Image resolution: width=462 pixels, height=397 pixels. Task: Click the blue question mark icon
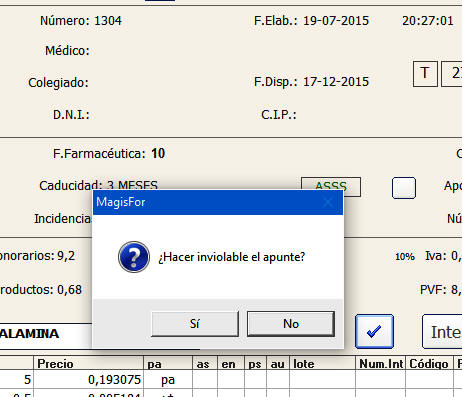tap(134, 257)
